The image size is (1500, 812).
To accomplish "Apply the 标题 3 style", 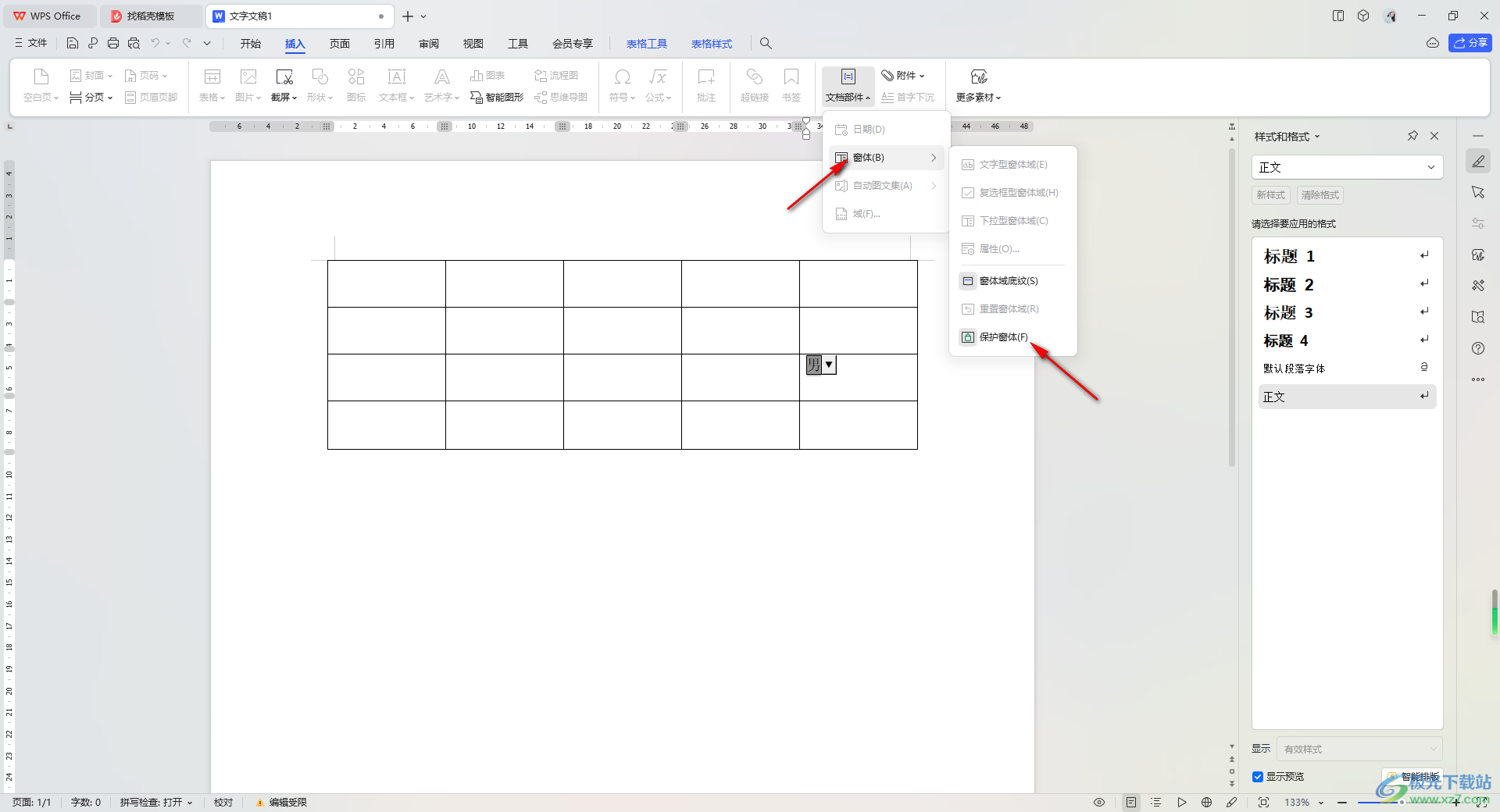I will (x=1347, y=312).
